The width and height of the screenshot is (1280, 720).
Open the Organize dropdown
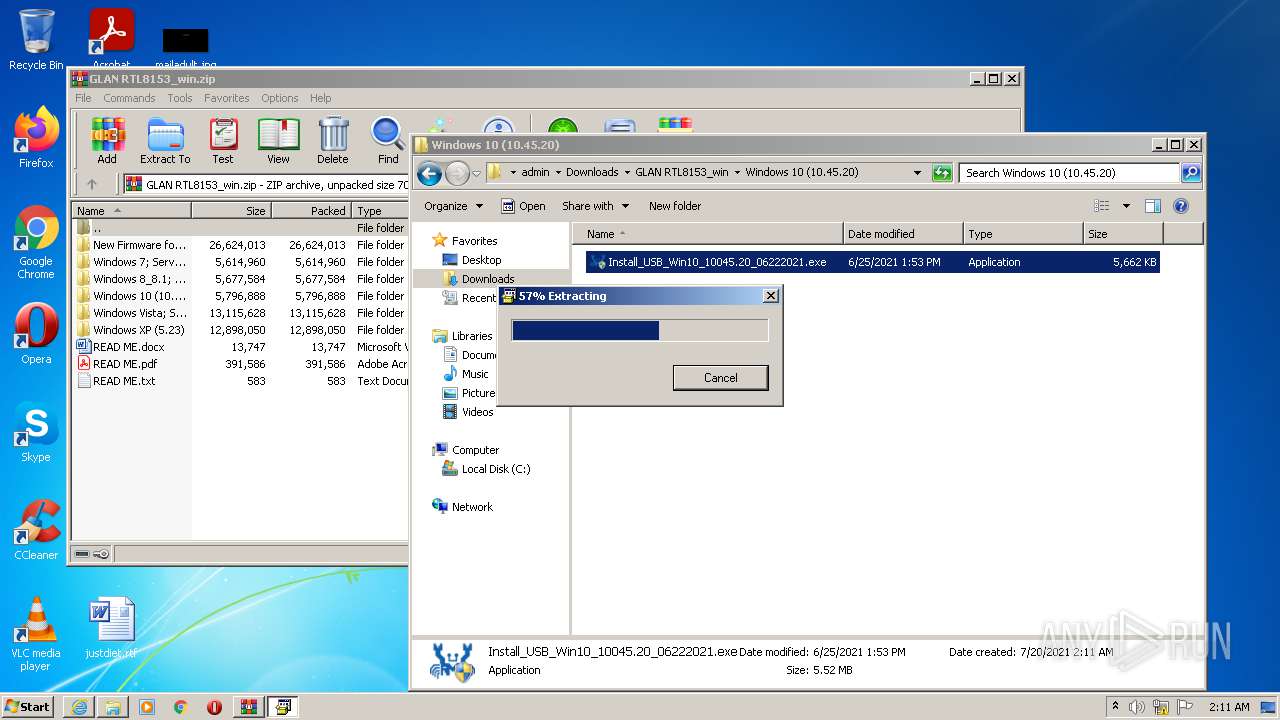coord(453,206)
